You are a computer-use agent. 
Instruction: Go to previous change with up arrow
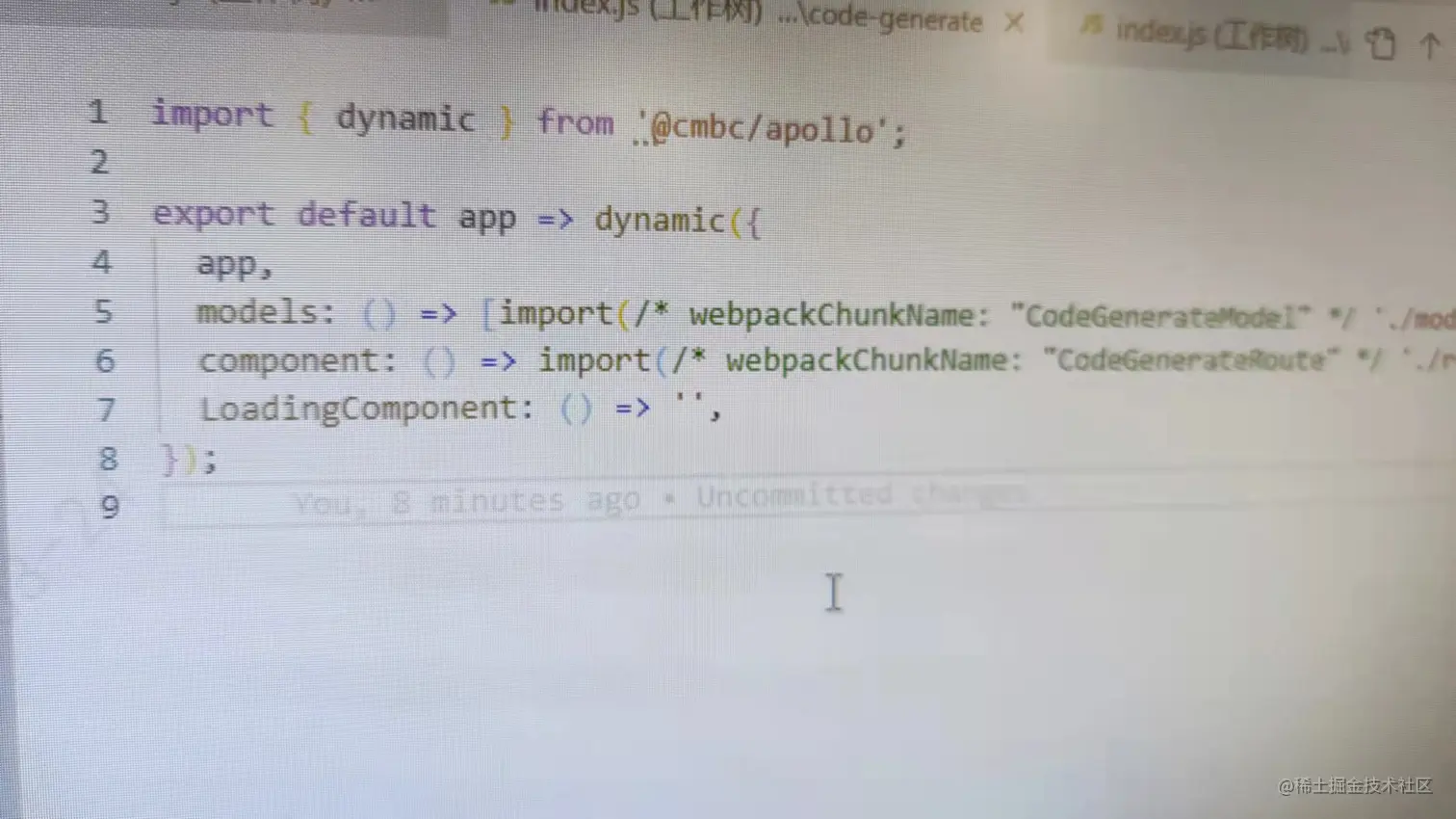[1430, 45]
